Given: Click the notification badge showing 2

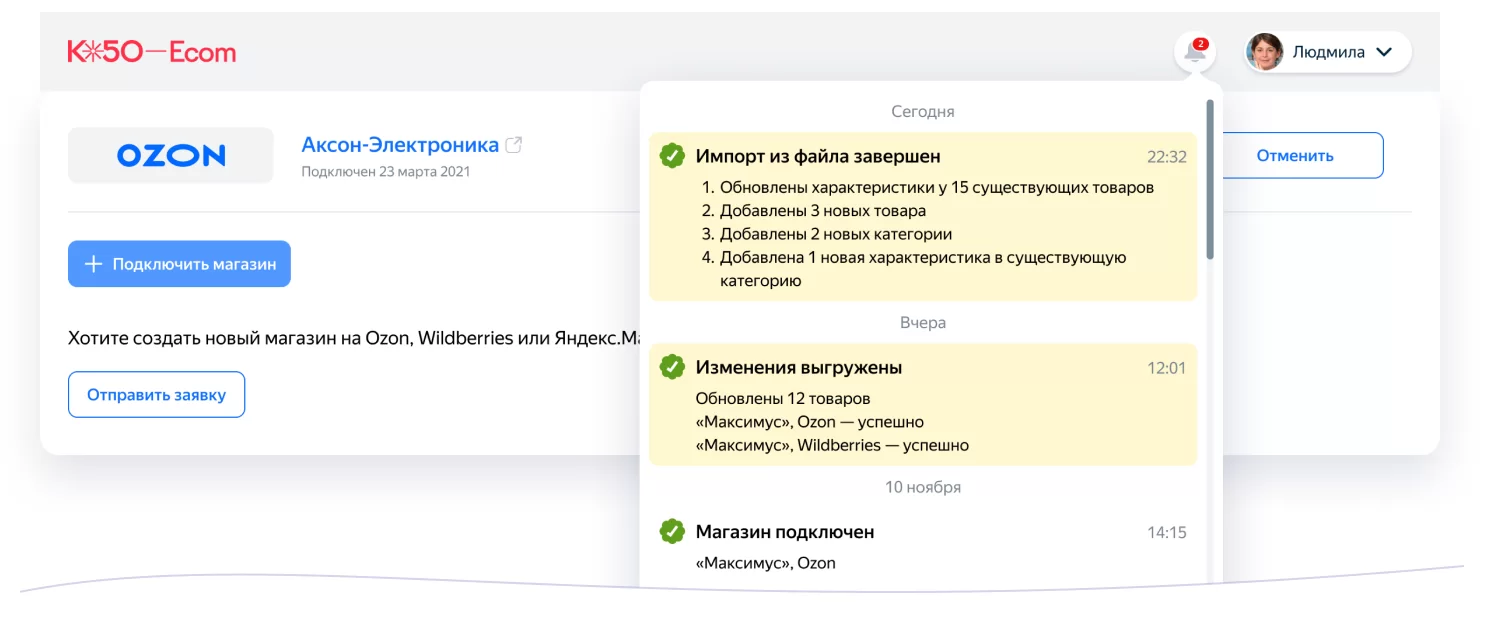Looking at the screenshot, I should tap(1199, 42).
